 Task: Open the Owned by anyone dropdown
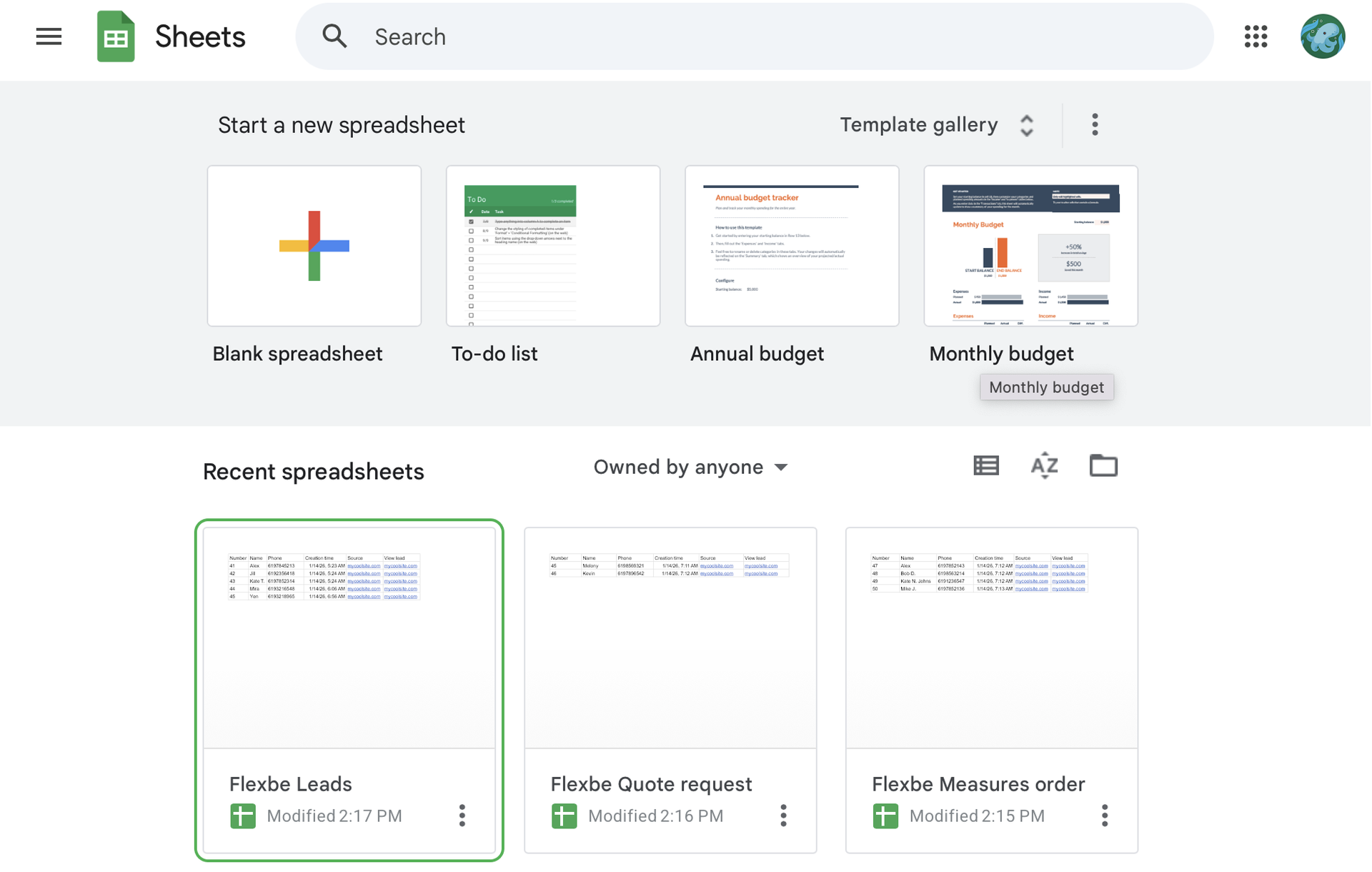(x=690, y=467)
